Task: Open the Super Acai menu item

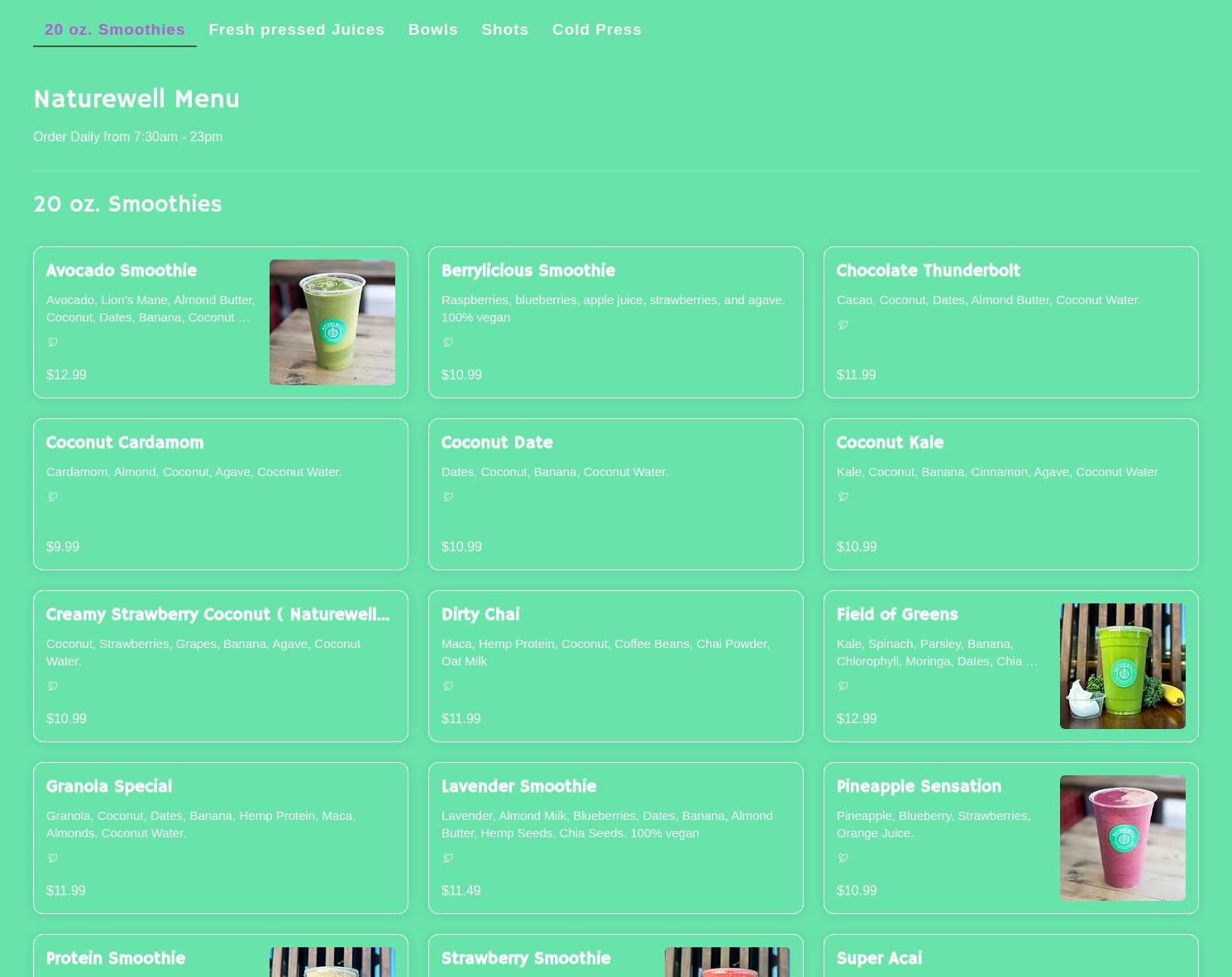Action: pyautogui.click(x=879, y=958)
